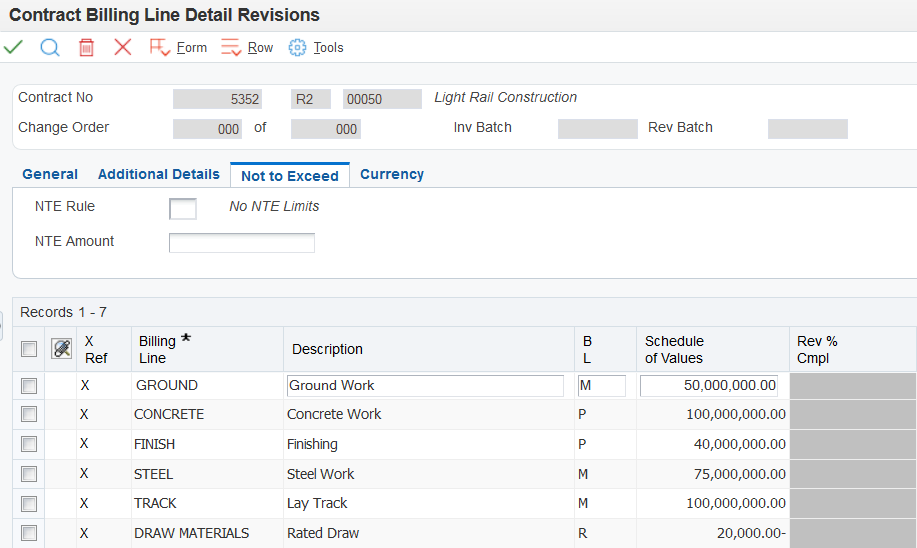The image size is (917, 548).
Task: Click the company field 00050
Action: tap(382, 99)
